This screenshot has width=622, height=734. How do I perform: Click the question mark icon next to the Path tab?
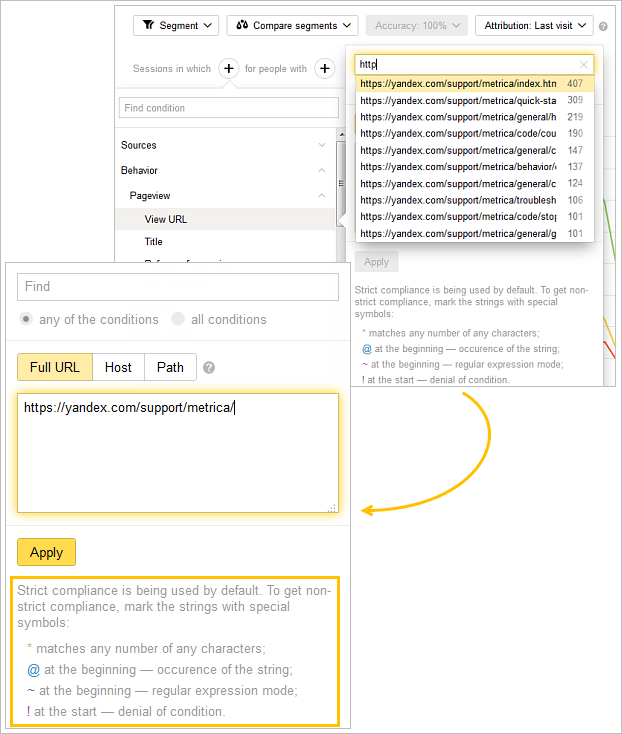209,368
